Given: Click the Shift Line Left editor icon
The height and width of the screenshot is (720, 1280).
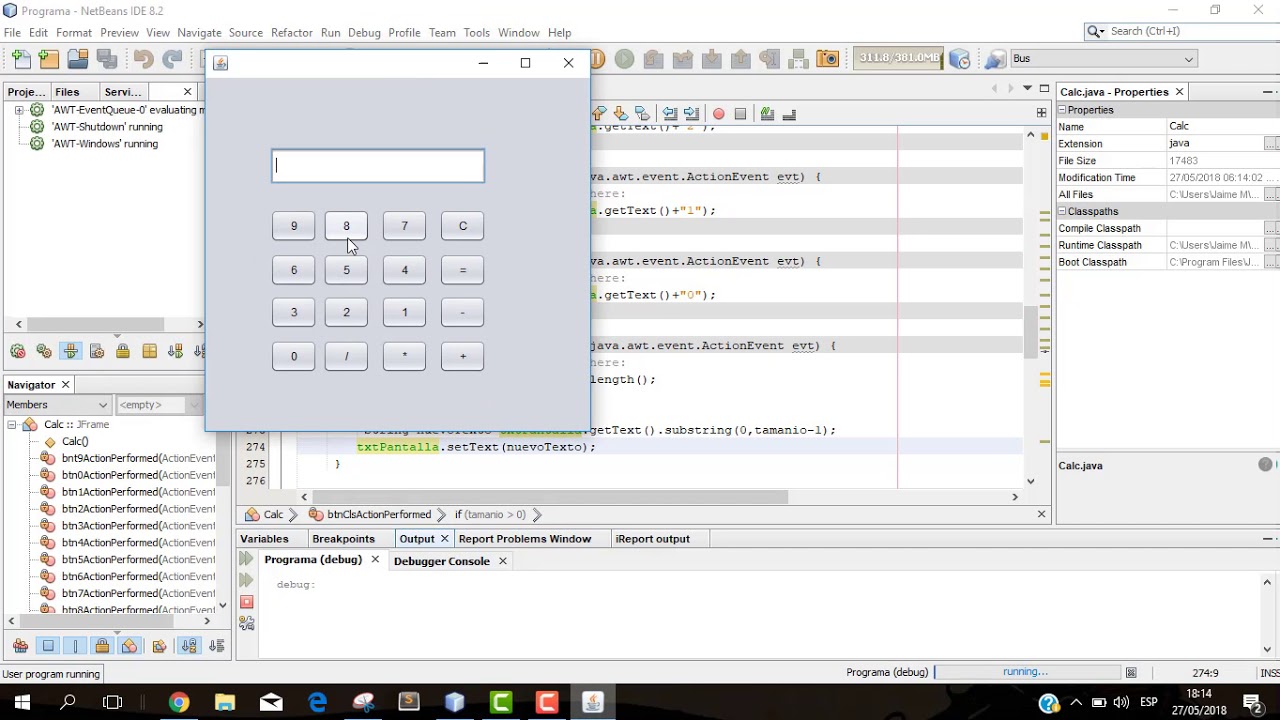Looking at the screenshot, I should [670, 114].
